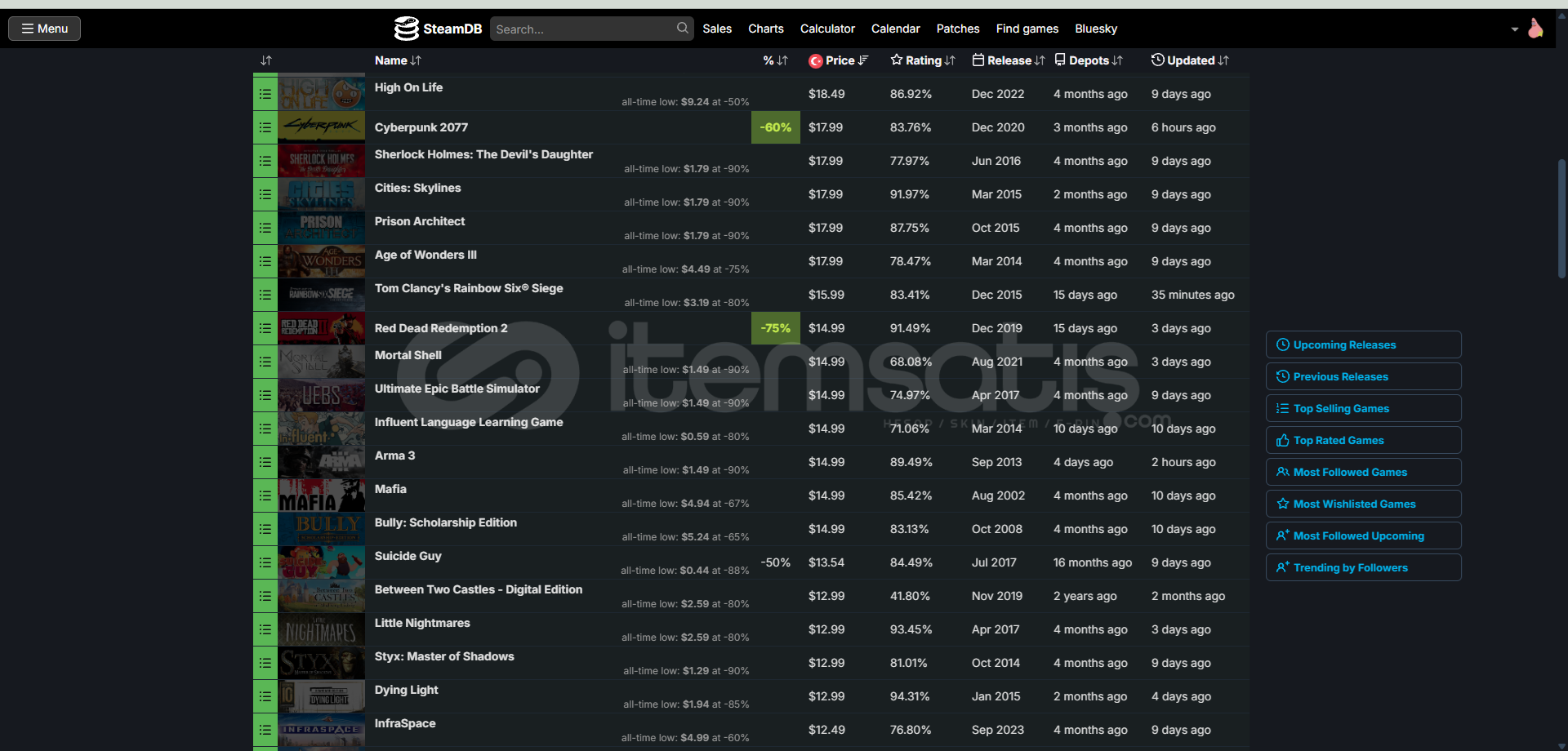Viewport: 1568px width, 751px height.
Task: Sort by the Rating column
Action: 923,60
